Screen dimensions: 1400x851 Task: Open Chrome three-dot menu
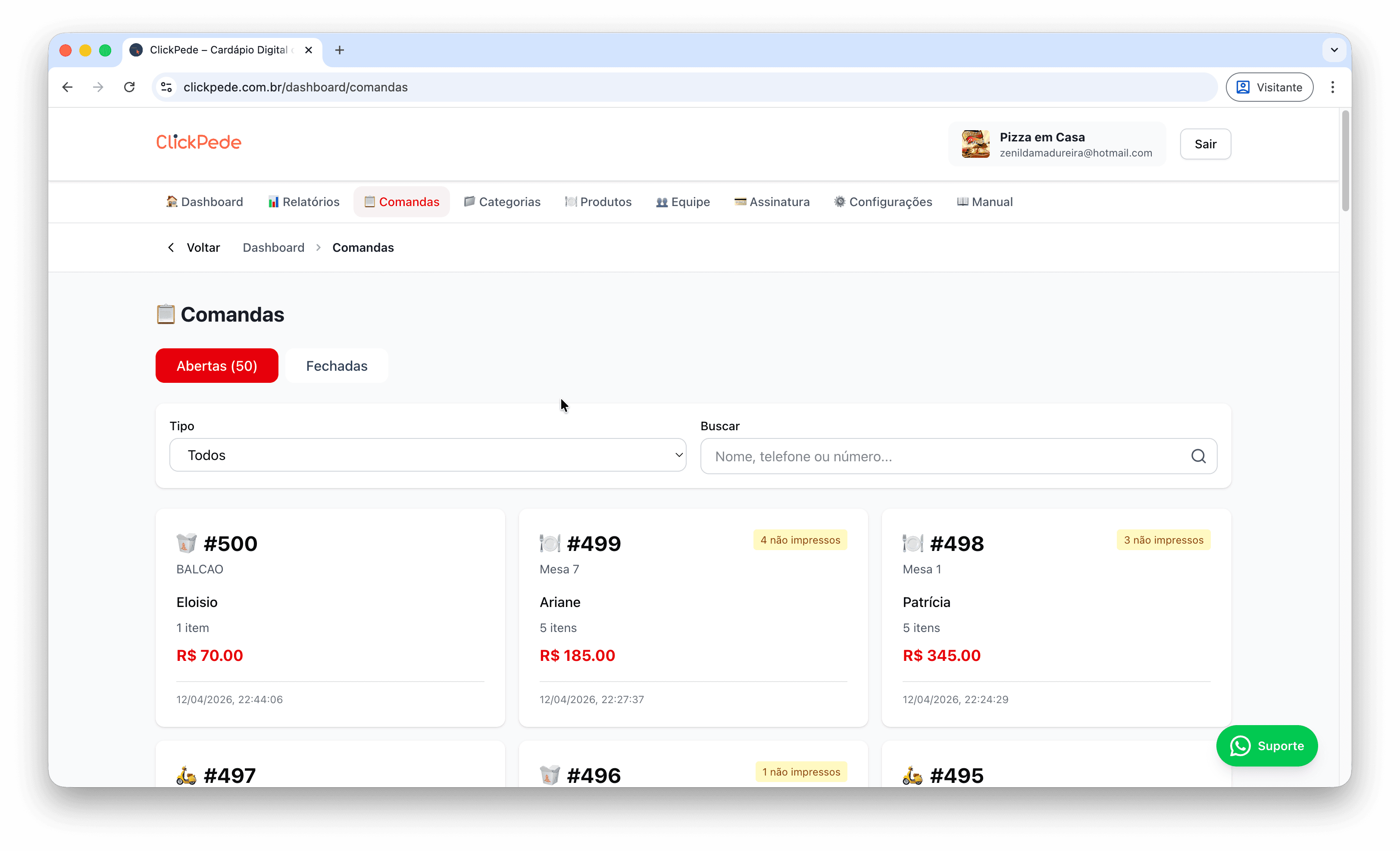[1332, 87]
